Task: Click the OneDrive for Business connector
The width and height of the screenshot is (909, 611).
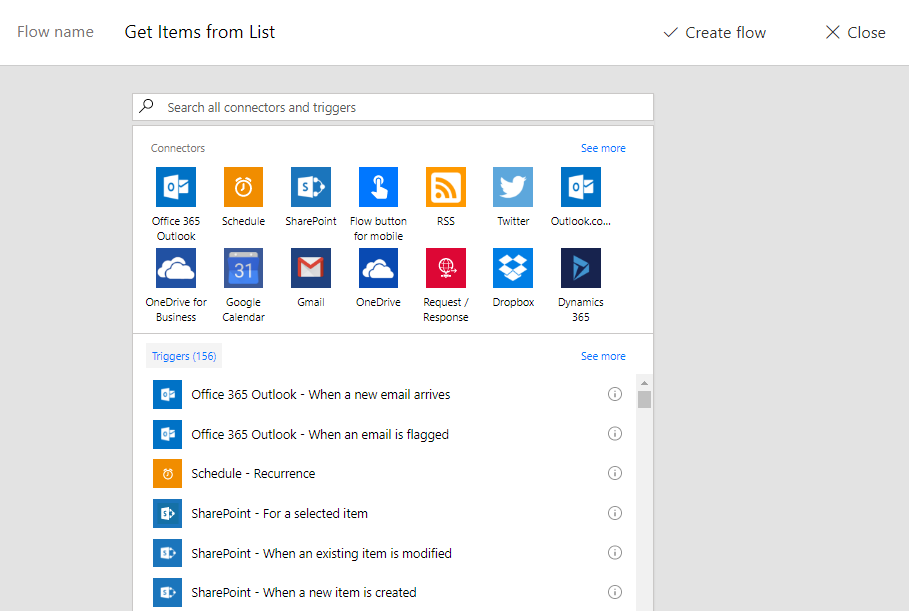Action: click(175, 268)
